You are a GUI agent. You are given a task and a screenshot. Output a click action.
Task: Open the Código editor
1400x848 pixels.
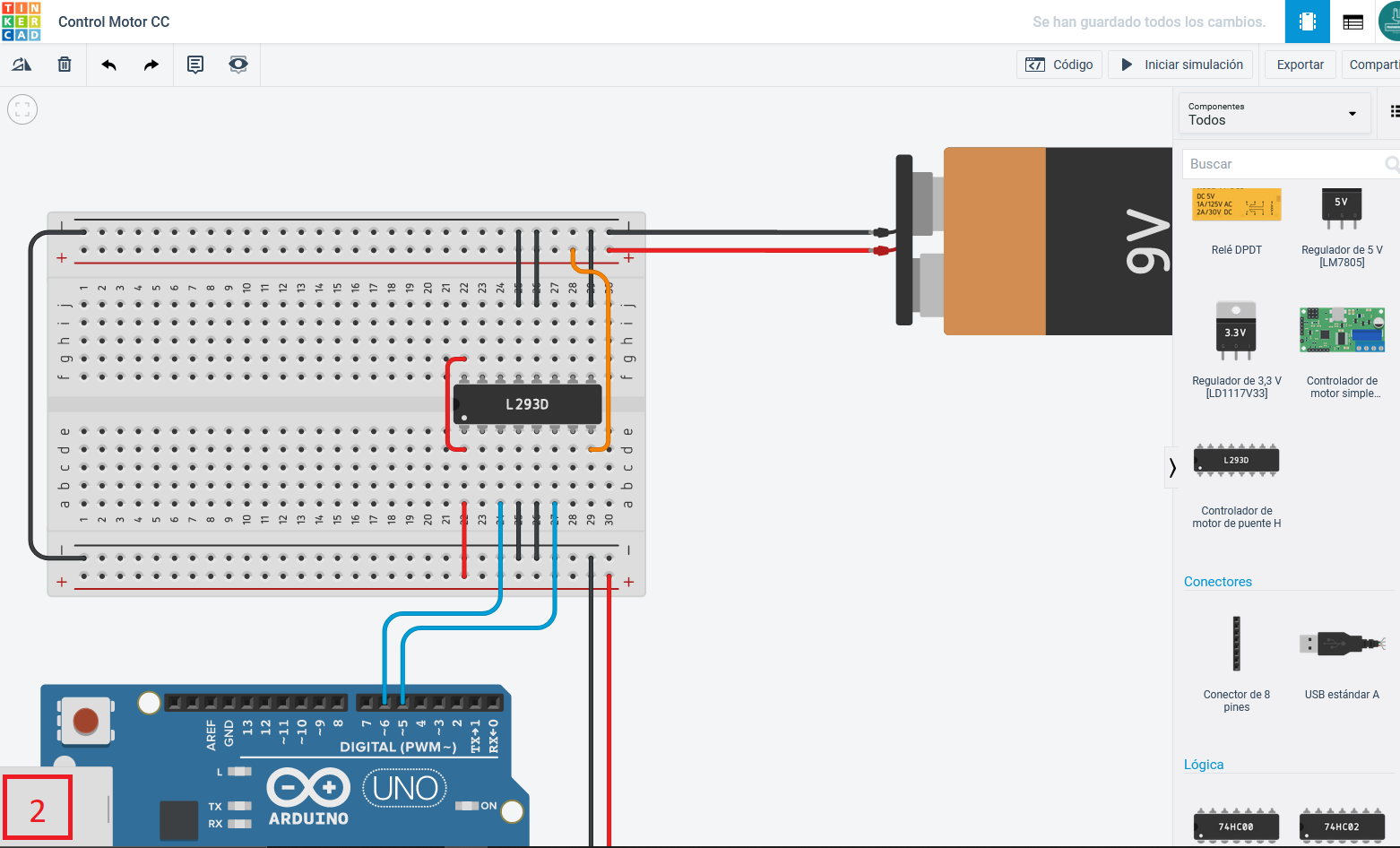tap(1059, 65)
